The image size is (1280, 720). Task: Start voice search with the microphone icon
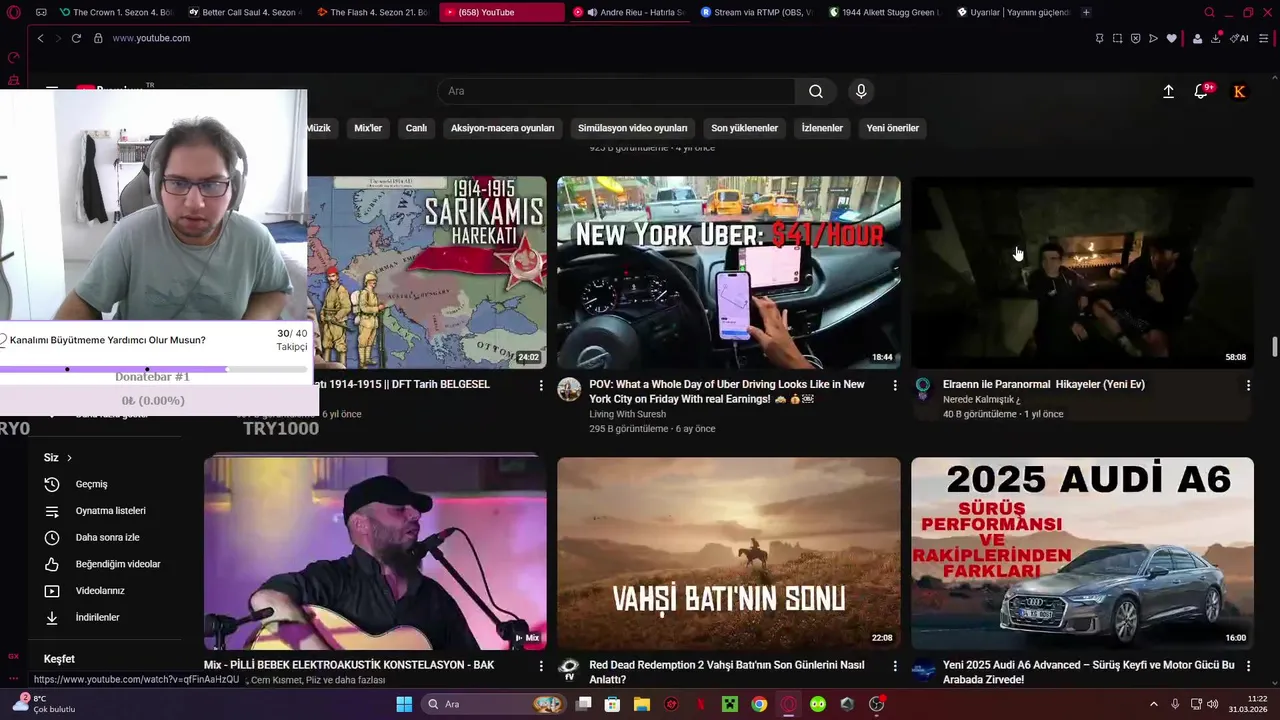(x=861, y=91)
